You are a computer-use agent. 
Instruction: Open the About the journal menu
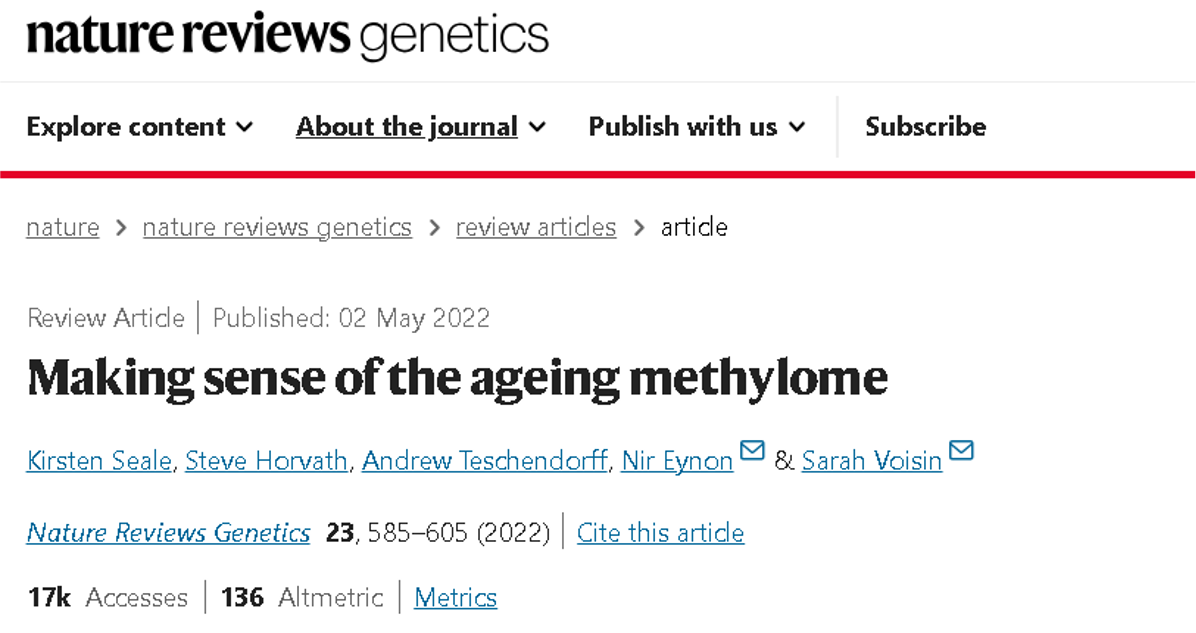[x=420, y=127]
